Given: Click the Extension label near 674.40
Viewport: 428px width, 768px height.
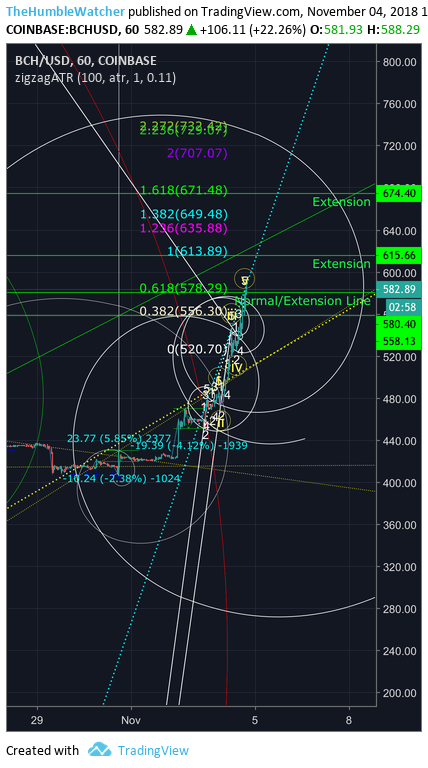Looking at the screenshot, I should click(341, 202).
